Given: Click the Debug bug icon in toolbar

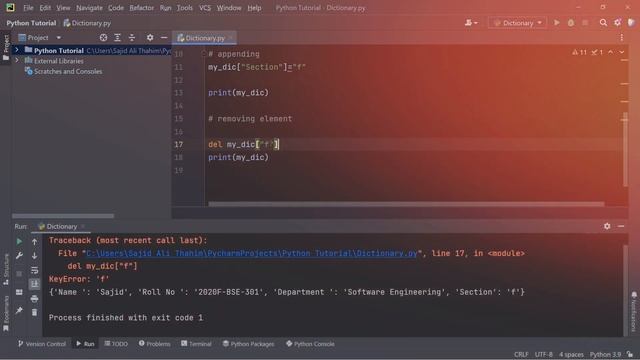Looking at the screenshot, I should point(571,23).
